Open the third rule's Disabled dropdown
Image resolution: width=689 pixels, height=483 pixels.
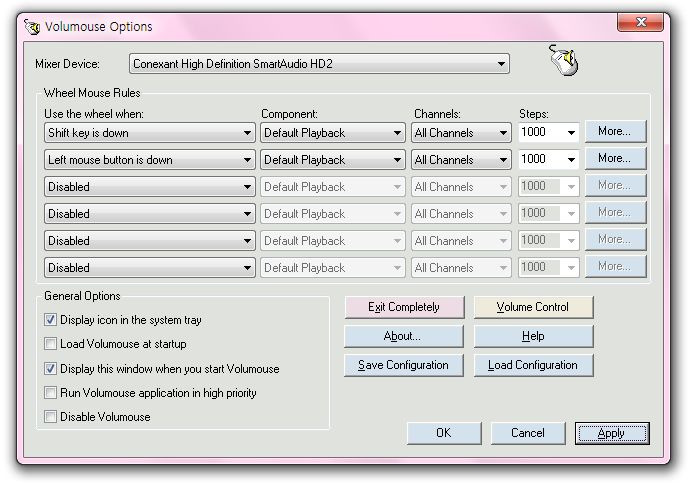pos(150,187)
